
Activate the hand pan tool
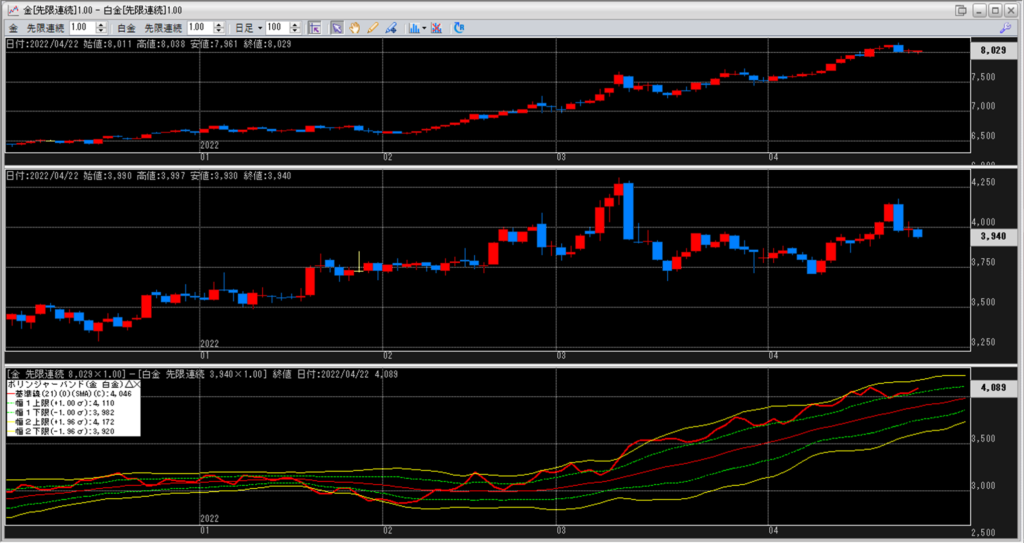pyautogui.click(x=354, y=27)
